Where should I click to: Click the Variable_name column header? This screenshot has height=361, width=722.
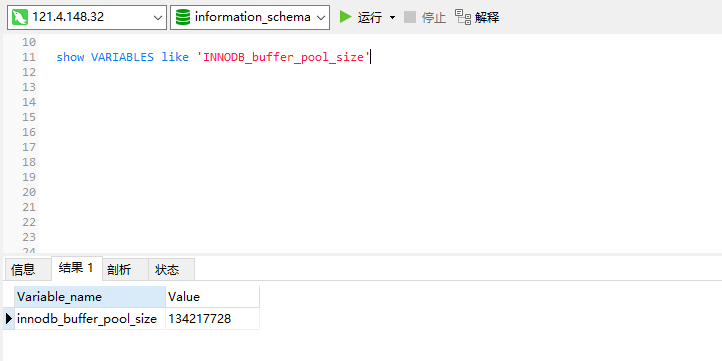tap(90, 297)
